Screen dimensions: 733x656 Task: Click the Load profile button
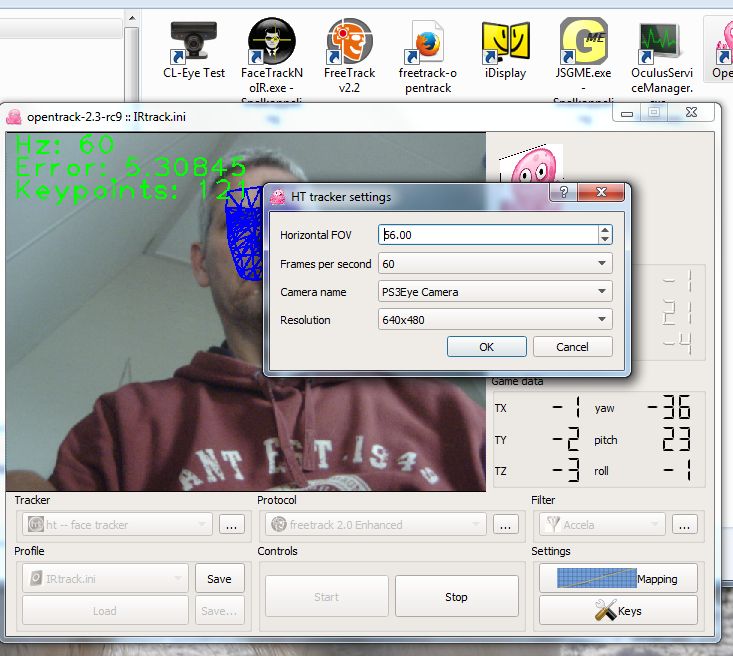(x=105, y=611)
